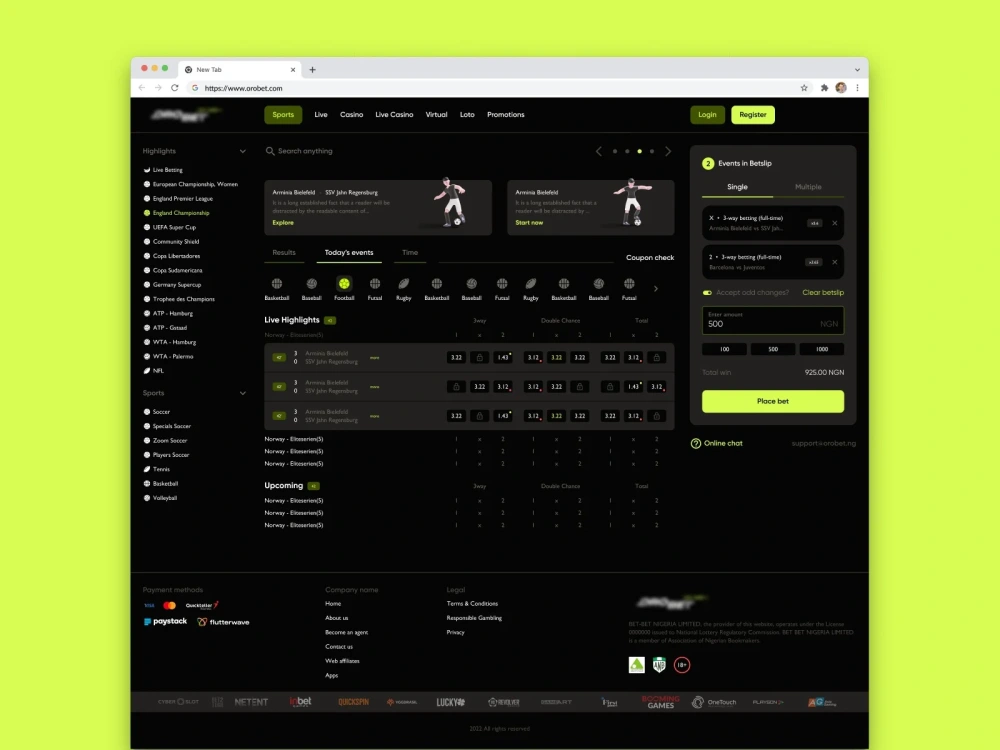Select the active highlighted carousel dot
This screenshot has height=750, width=1000.
tap(640, 151)
